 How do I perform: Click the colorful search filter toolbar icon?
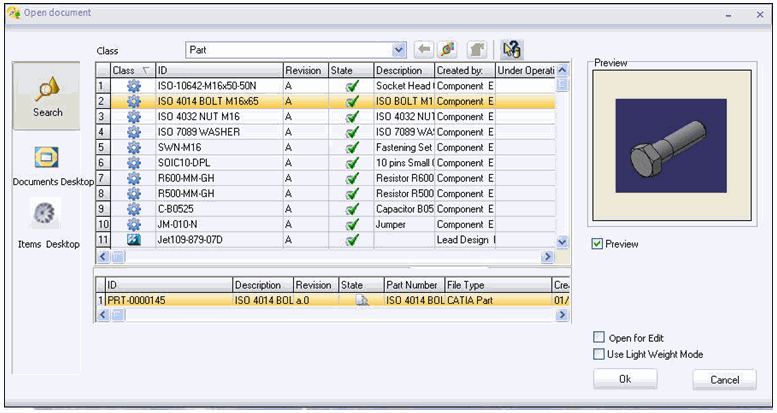[x=447, y=49]
